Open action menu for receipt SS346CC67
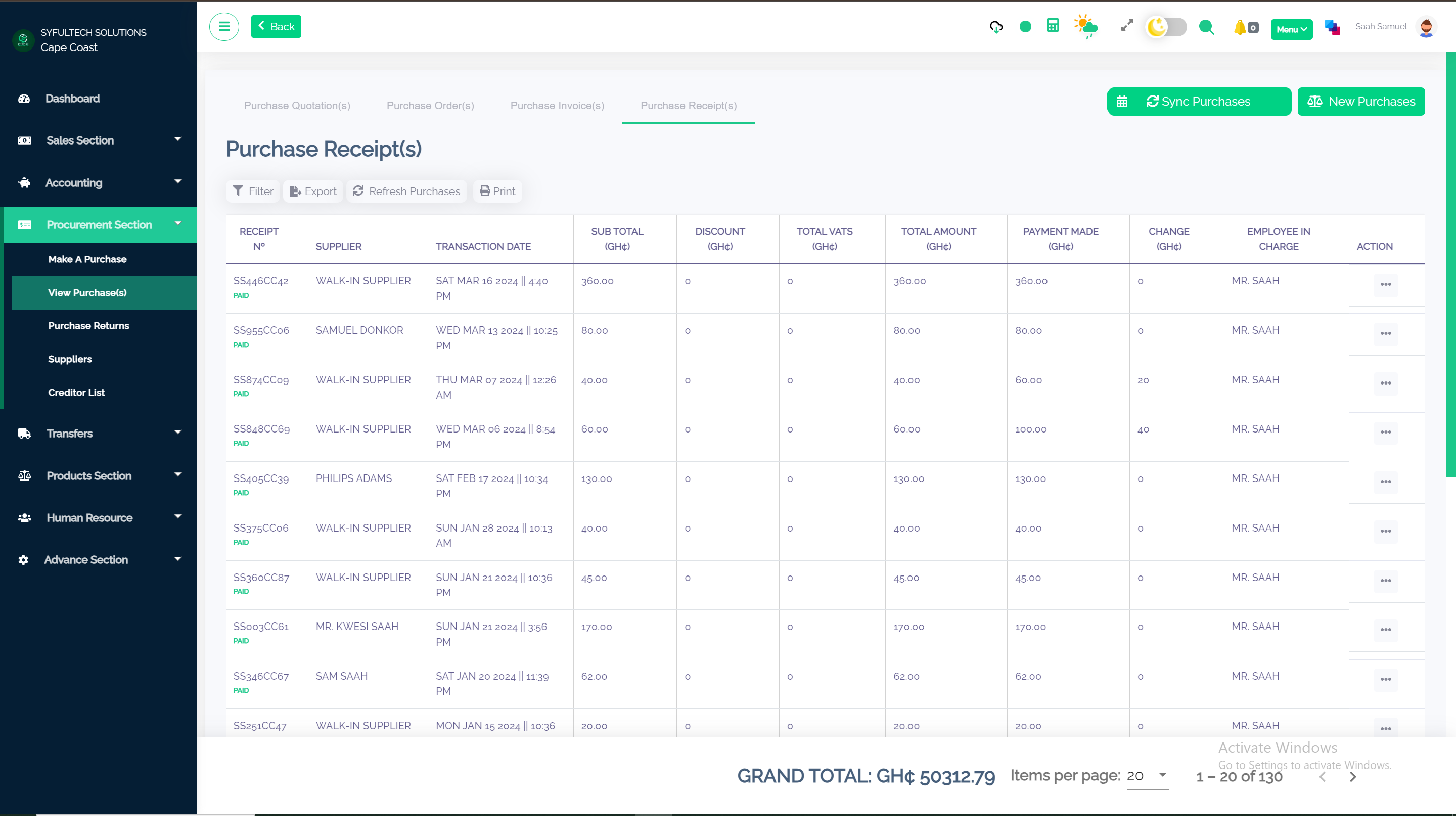The height and width of the screenshot is (816, 1456). 1385,680
